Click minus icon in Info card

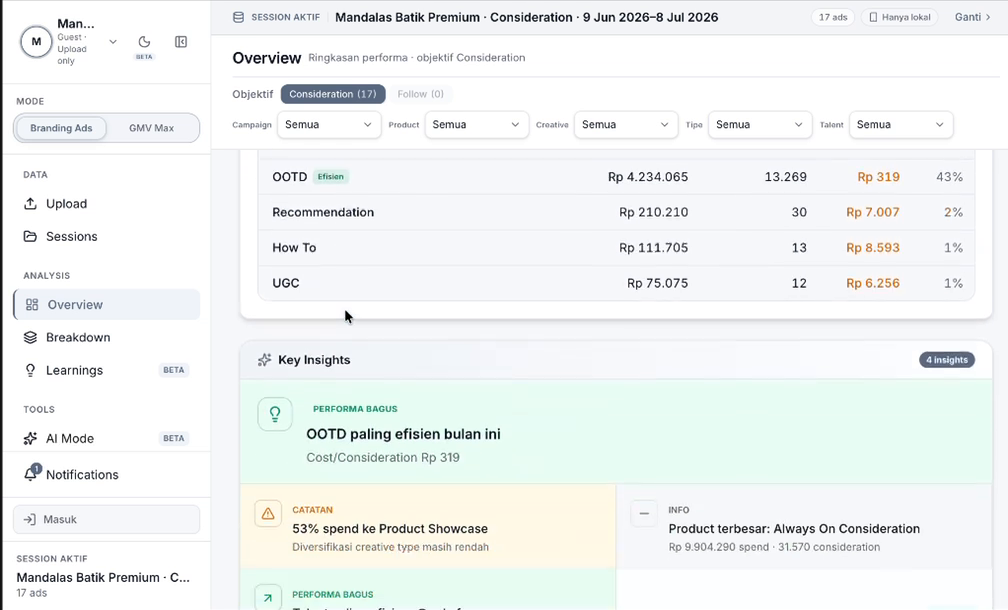pyautogui.click(x=644, y=514)
